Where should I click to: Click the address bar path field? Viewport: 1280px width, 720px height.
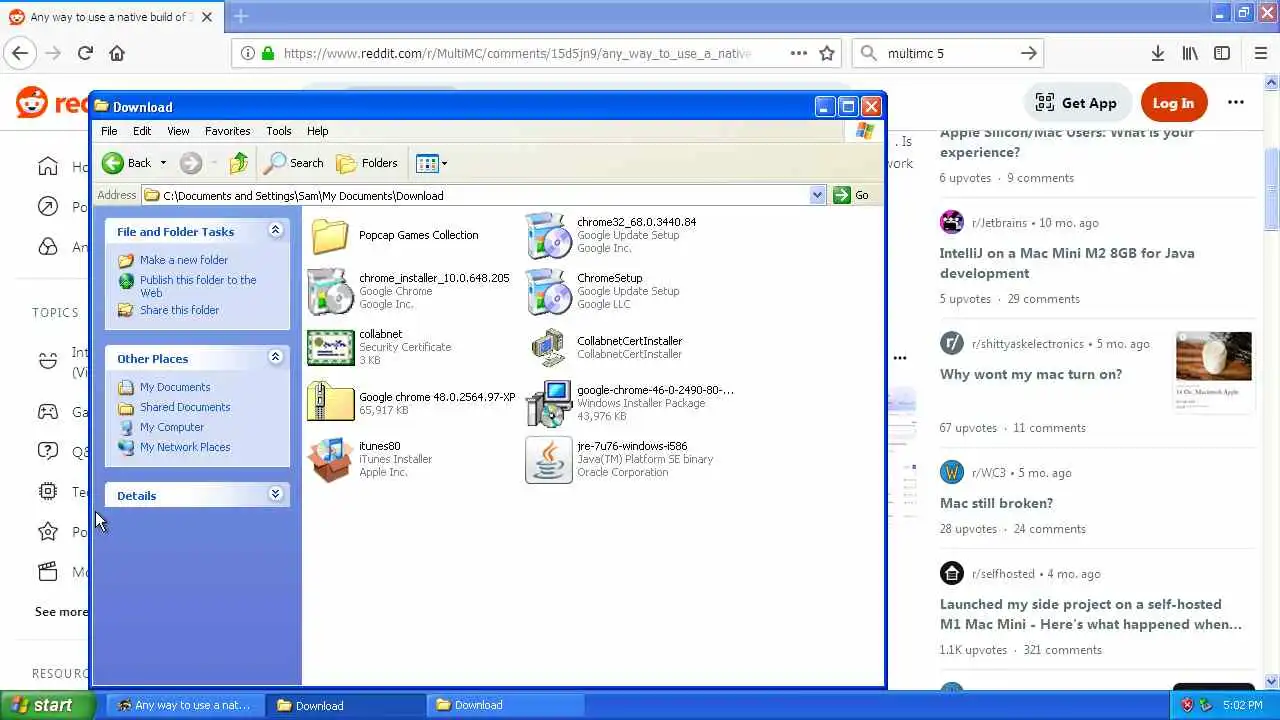coord(476,195)
